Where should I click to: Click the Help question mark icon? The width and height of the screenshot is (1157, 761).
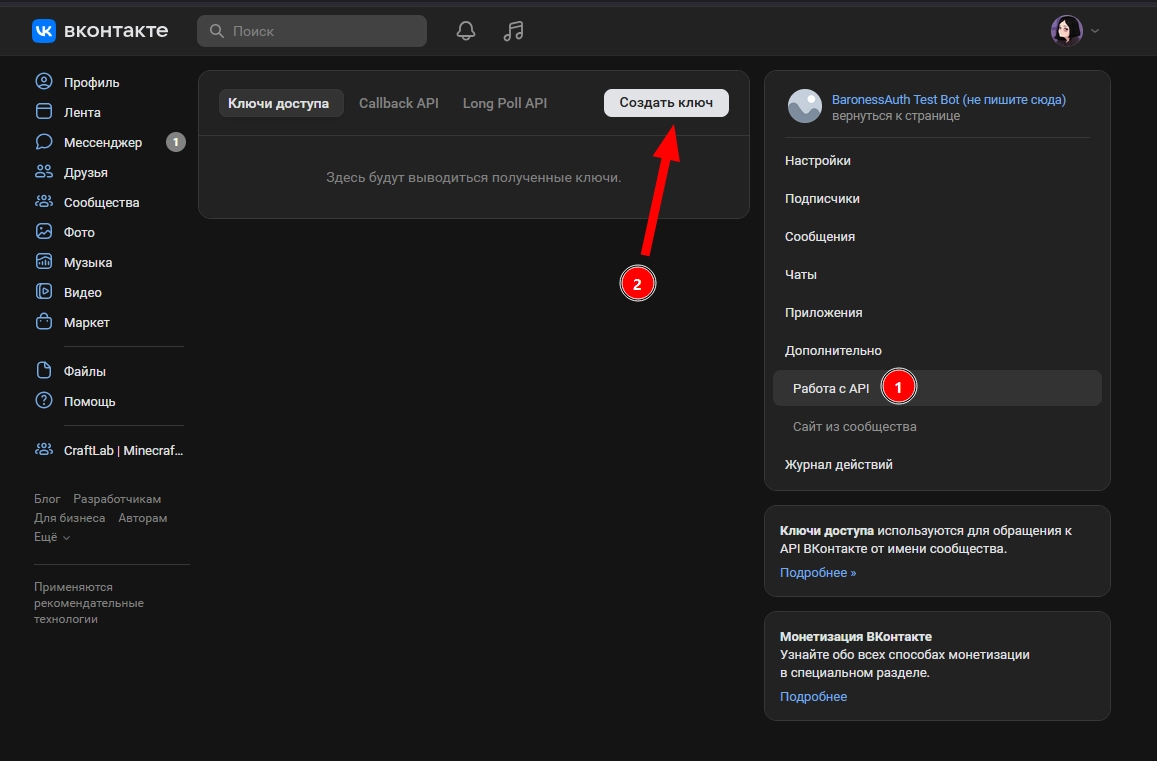click(44, 401)
